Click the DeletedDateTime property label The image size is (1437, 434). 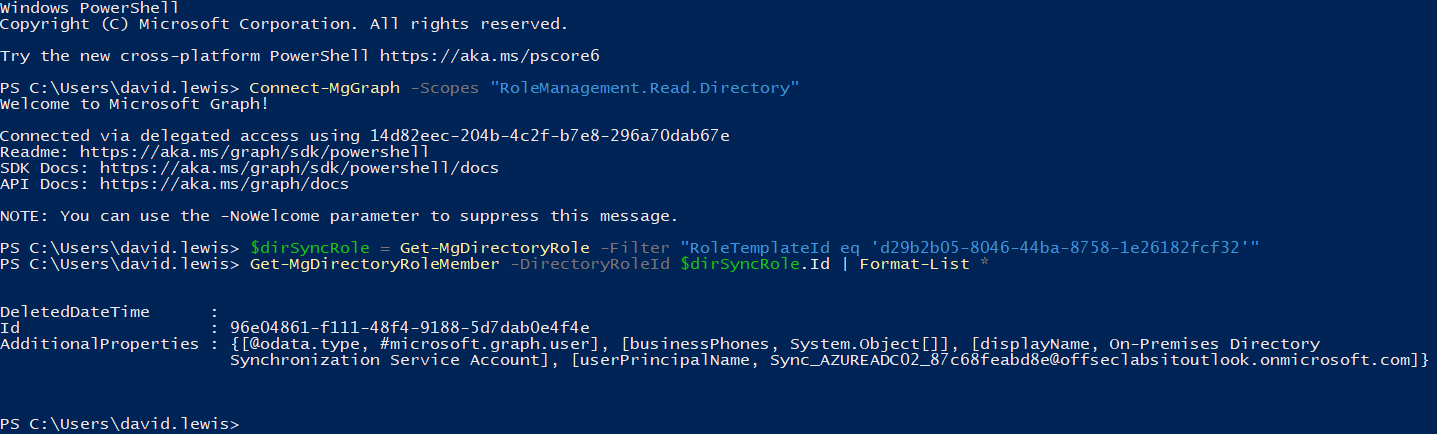75,312
